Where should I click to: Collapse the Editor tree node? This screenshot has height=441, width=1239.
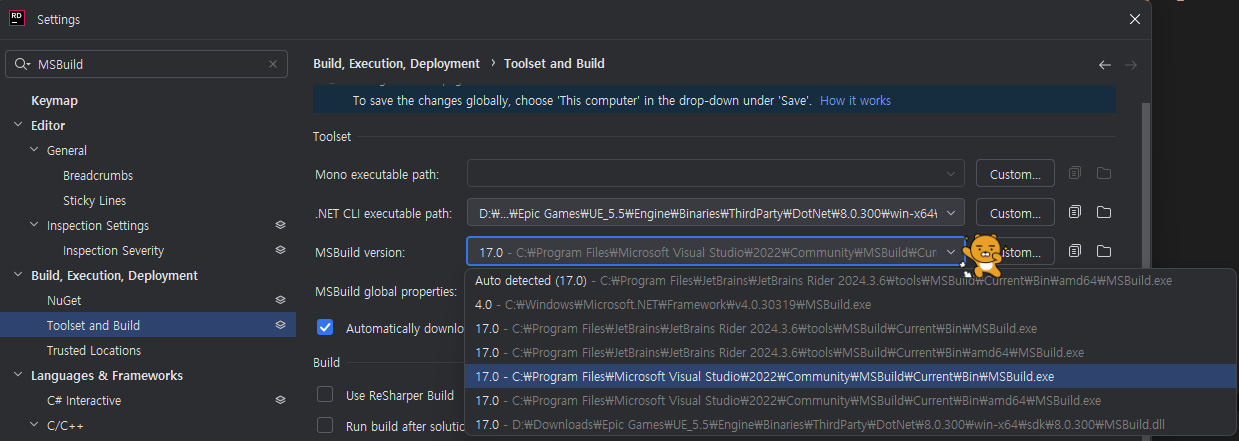(17, 126)
